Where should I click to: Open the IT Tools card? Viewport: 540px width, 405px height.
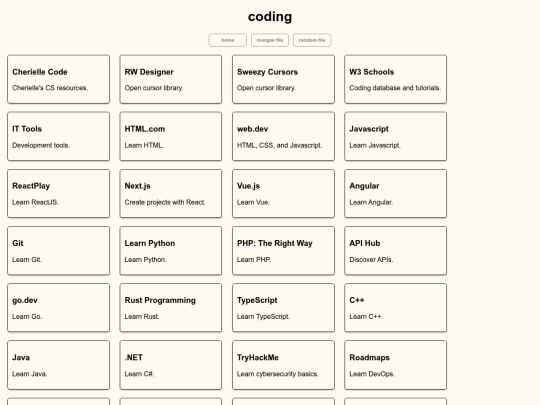tap(59, 136)
